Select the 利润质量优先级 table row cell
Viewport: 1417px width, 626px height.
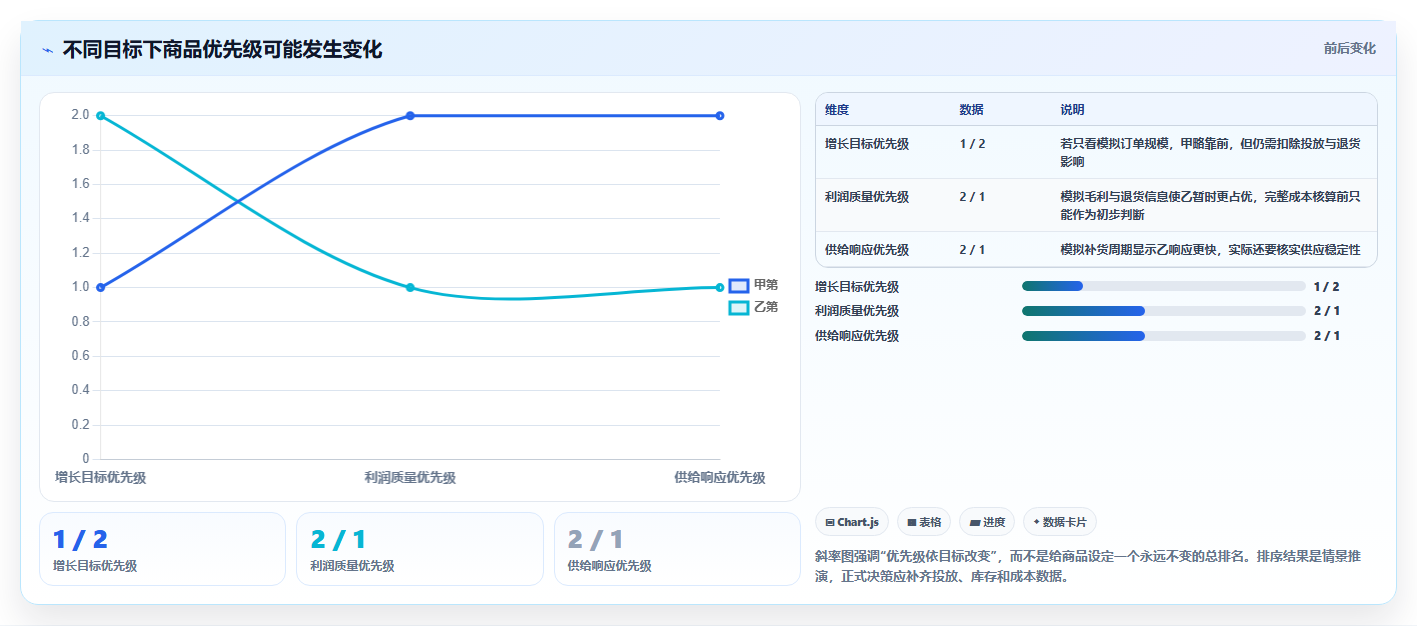coord(867,197)
